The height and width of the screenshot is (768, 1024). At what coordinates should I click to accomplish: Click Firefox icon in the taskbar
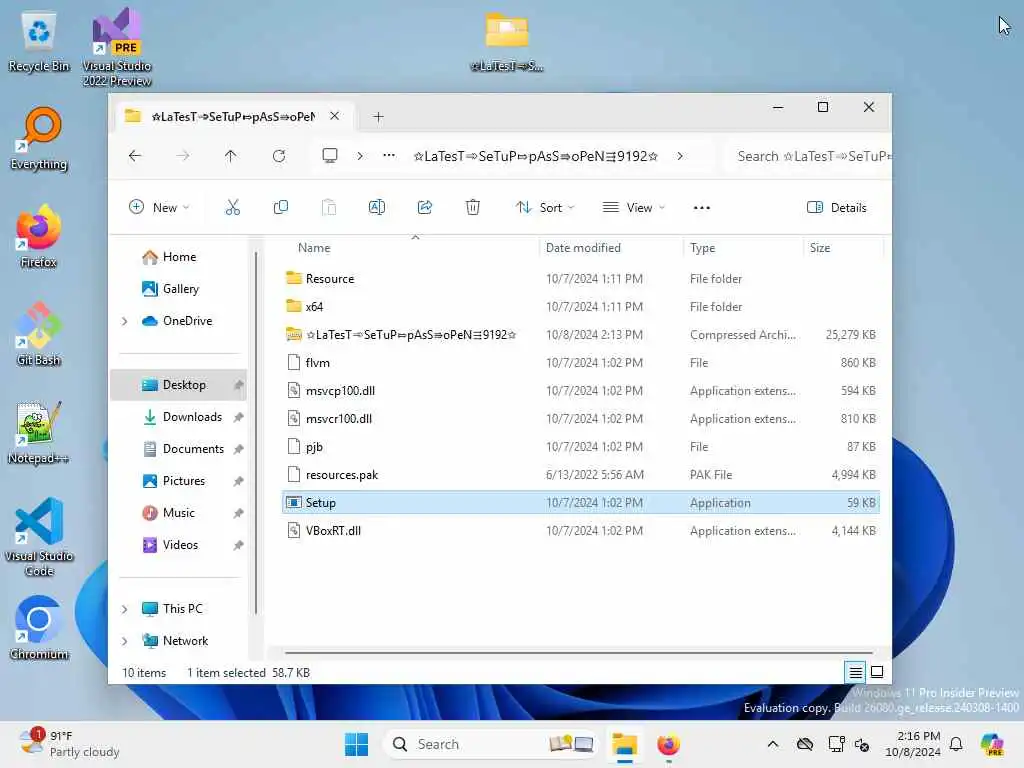pos(669,744)
